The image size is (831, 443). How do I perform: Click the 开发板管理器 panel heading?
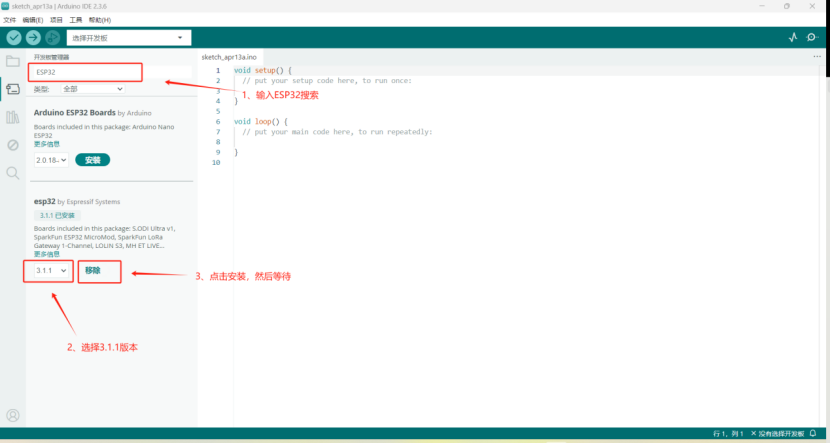(51, 57)
